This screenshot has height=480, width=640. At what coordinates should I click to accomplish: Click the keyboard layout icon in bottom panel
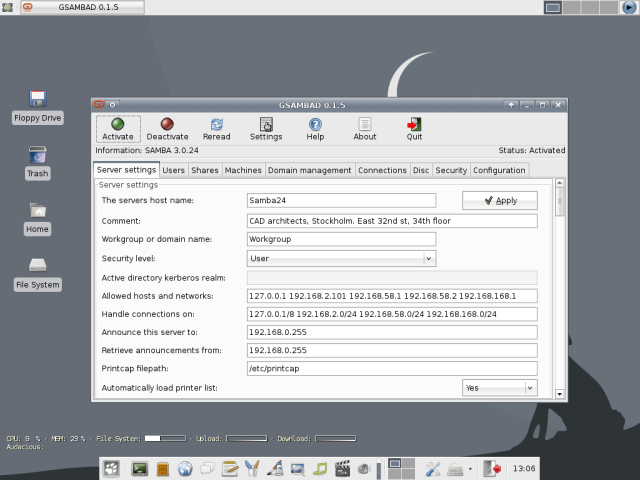(455, 469)
